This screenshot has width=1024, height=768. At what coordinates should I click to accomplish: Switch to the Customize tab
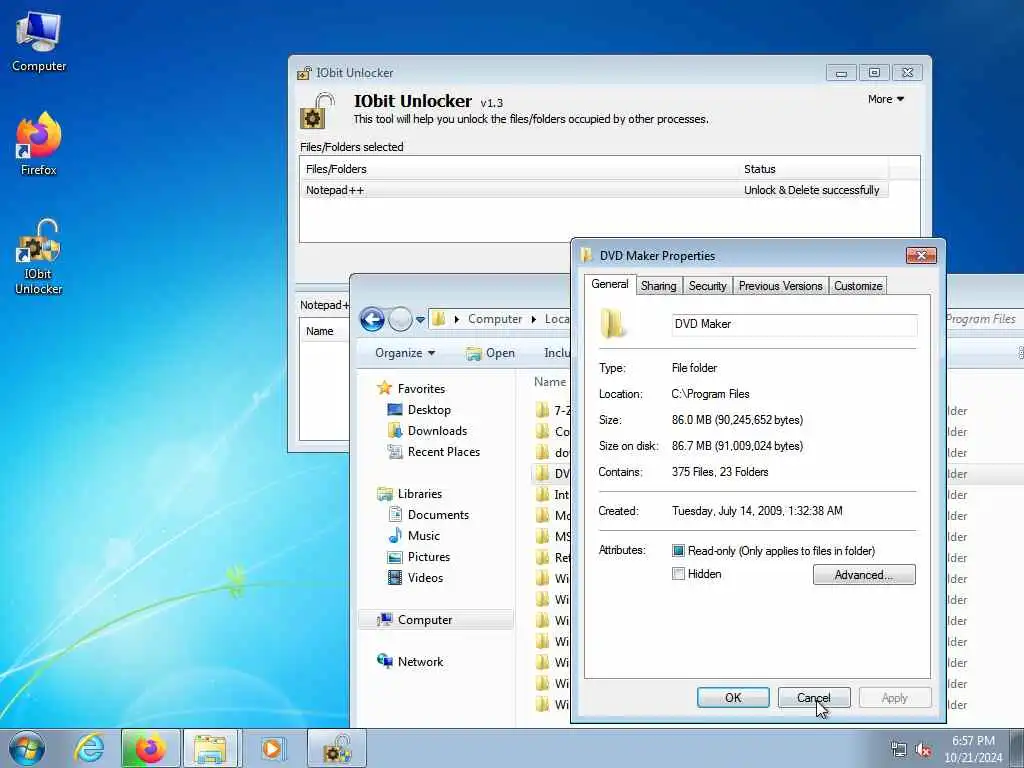[x=858, y=286]
